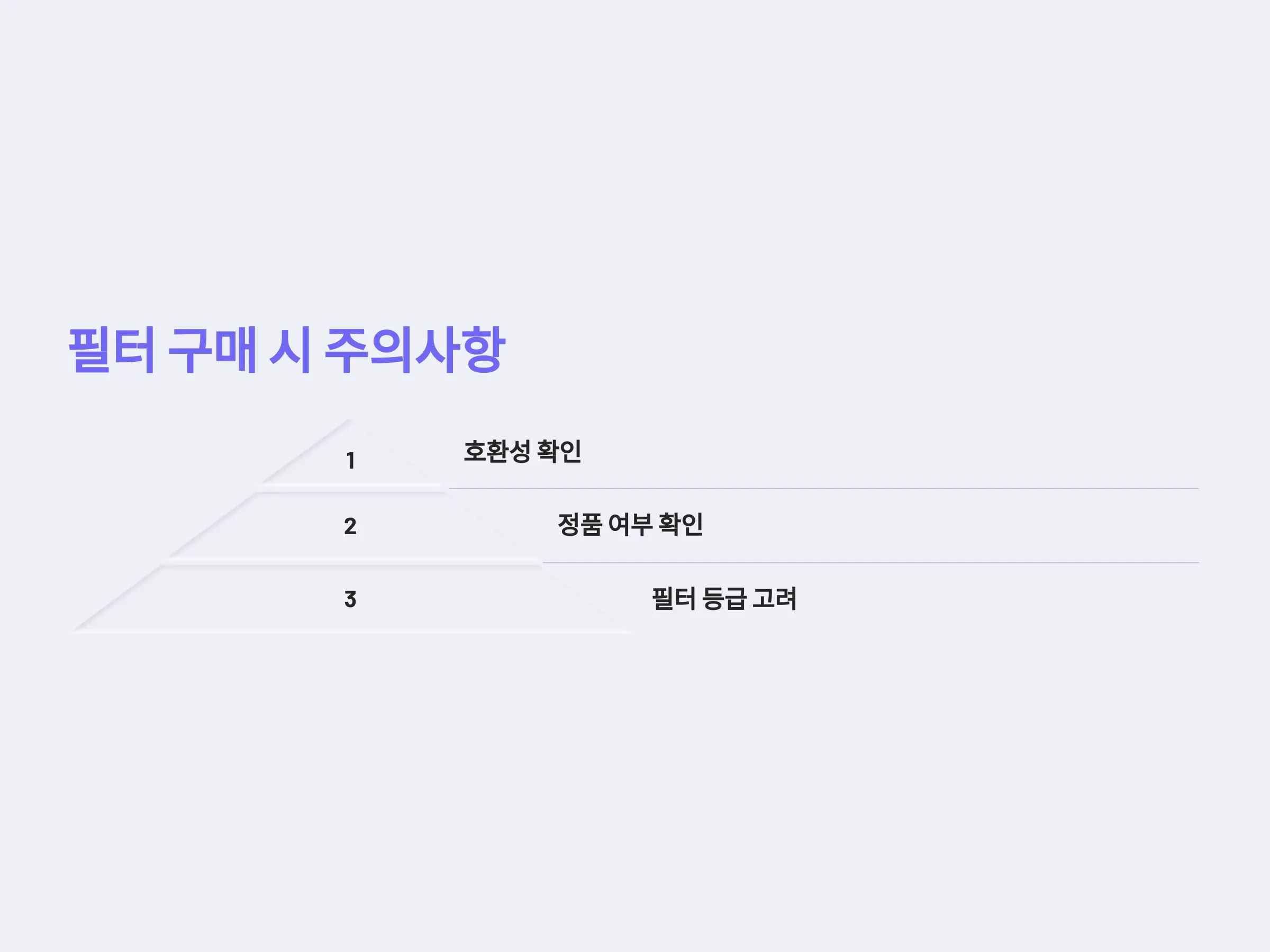Screen dimensions: 1270x952
Task: Select the divider line below 호환성 확인
Action: click(823, 489)
